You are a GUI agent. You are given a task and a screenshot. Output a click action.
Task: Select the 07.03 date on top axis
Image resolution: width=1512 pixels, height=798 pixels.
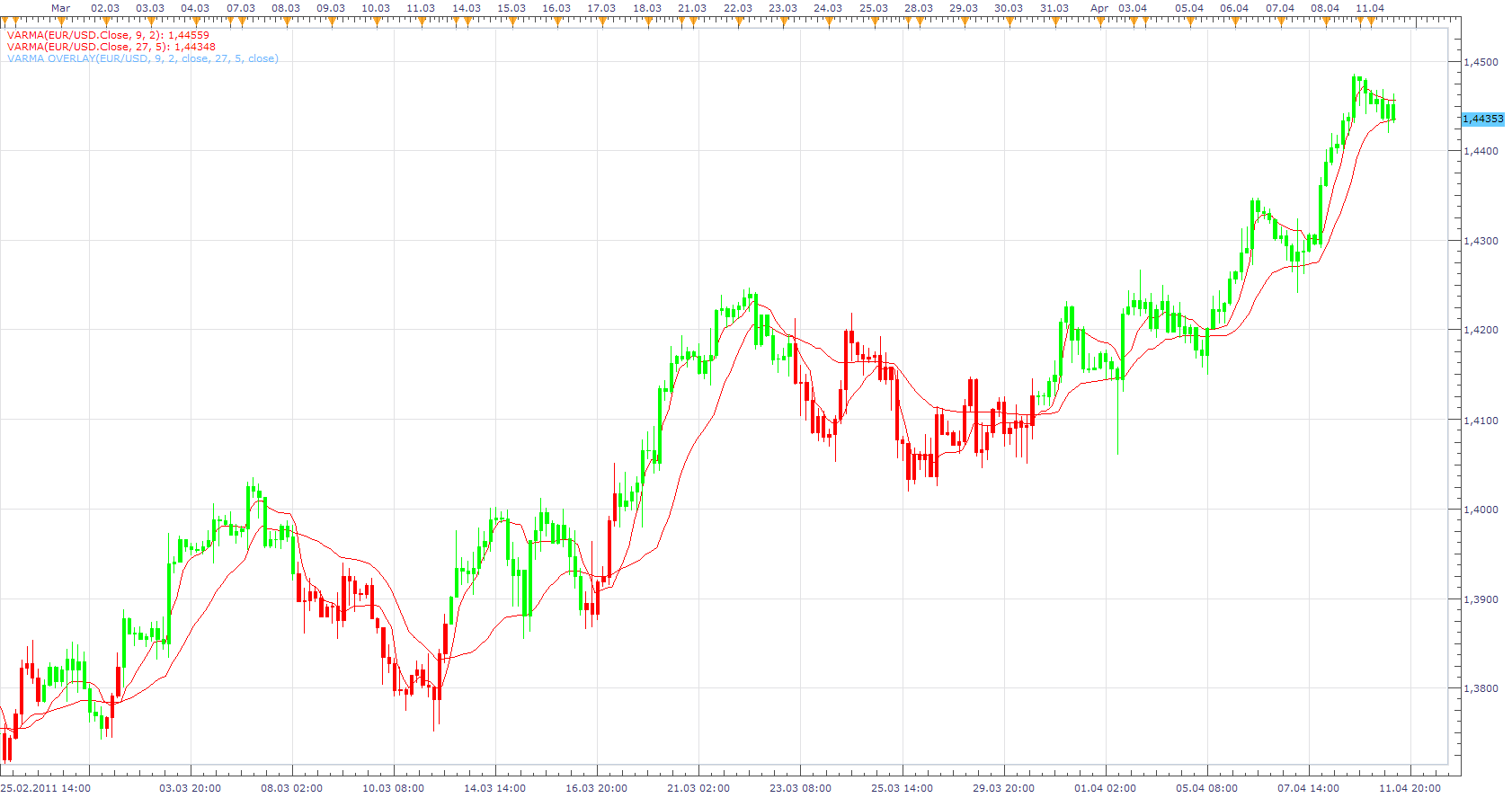click(241, 8)
